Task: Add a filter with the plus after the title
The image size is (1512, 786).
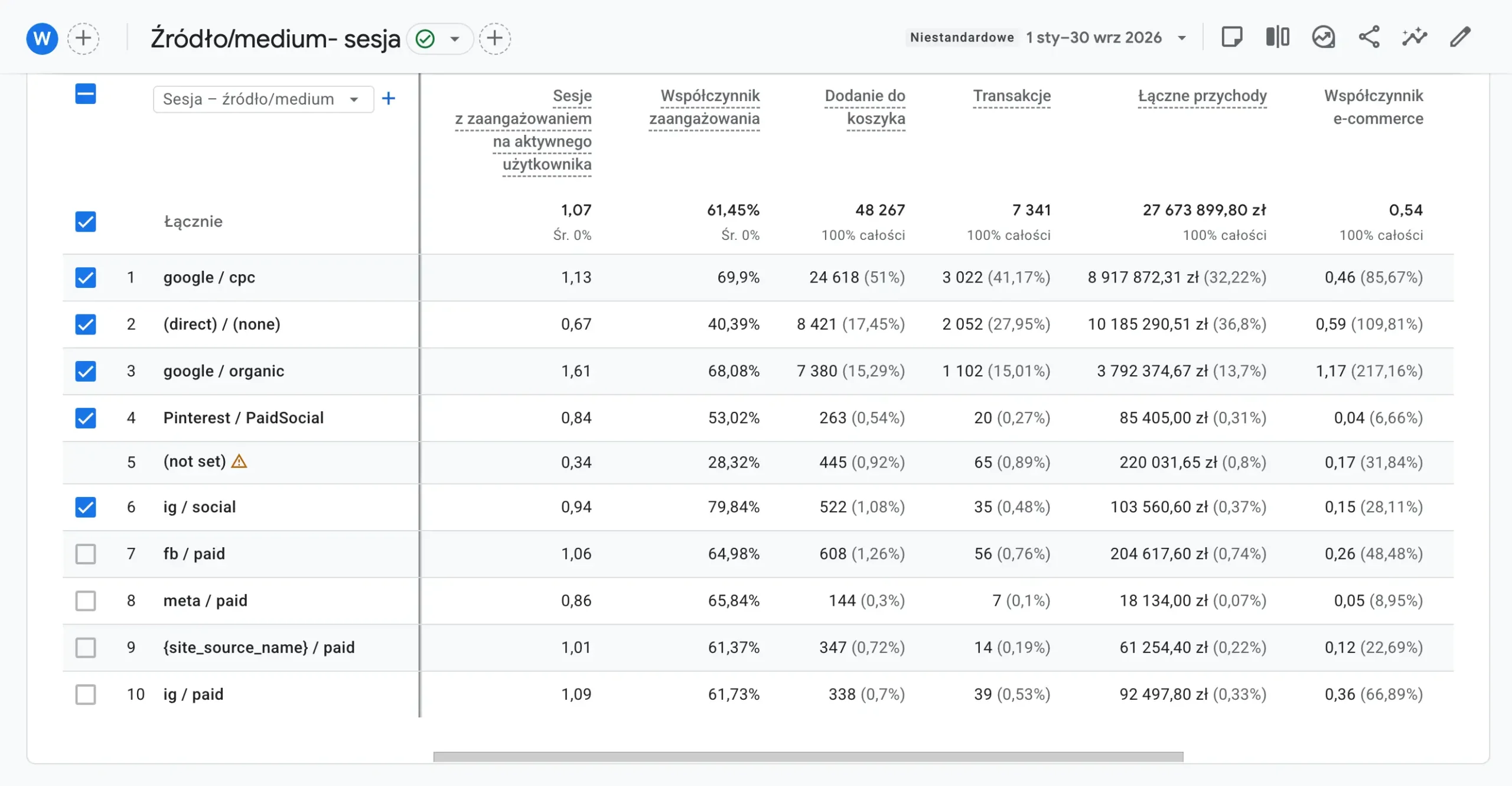Action: [x=495, y=38]
